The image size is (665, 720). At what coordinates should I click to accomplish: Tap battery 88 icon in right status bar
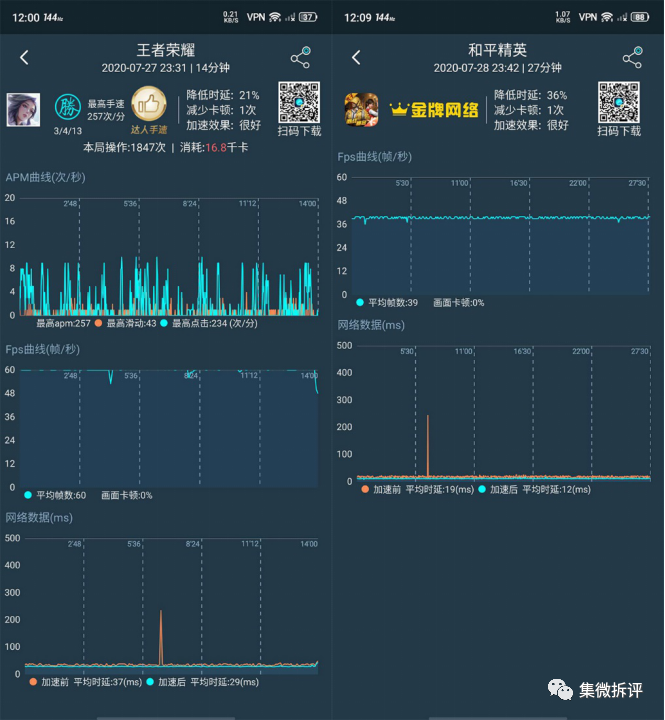coord(640,17)
